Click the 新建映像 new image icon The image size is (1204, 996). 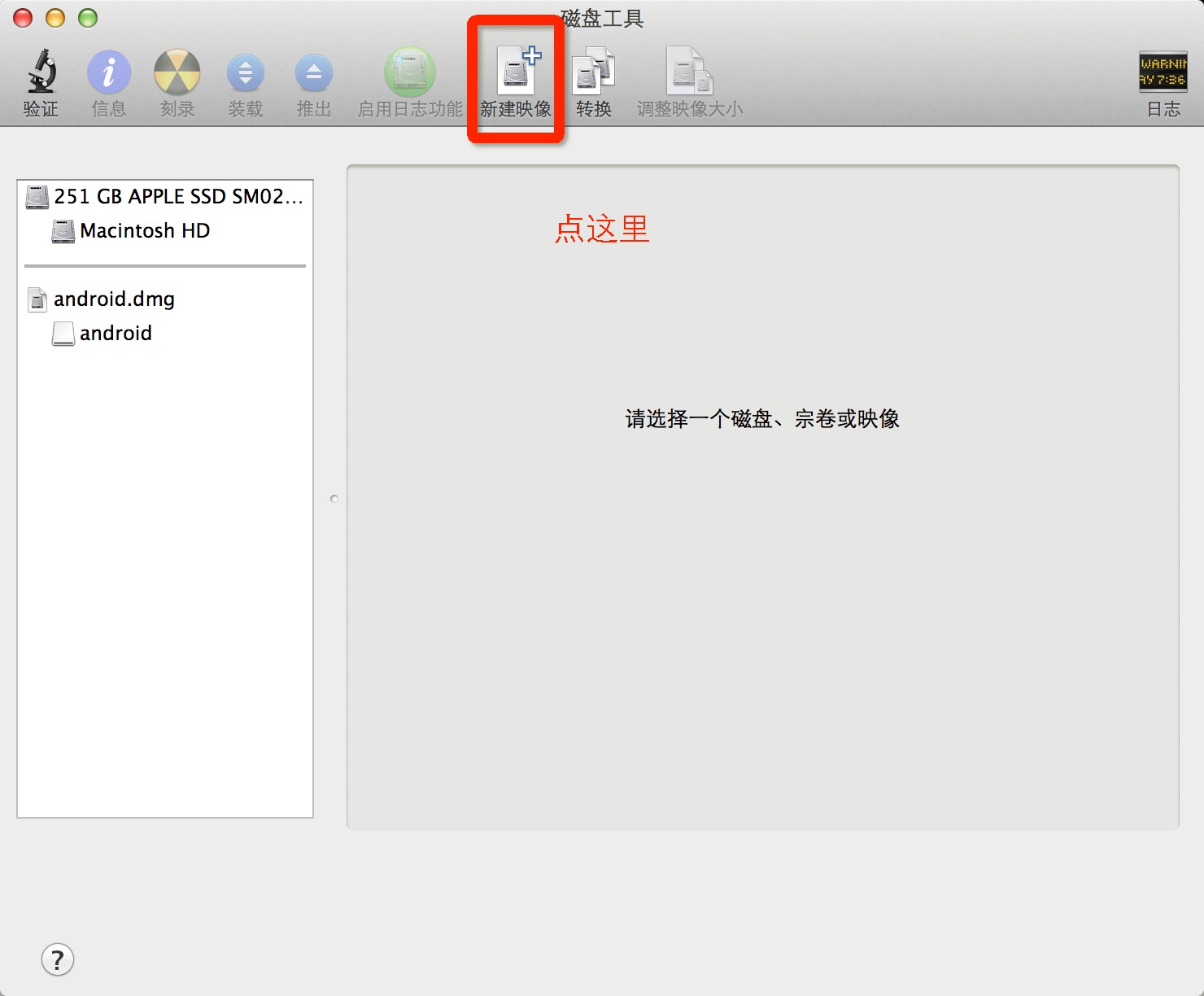[x=517, y=71]
